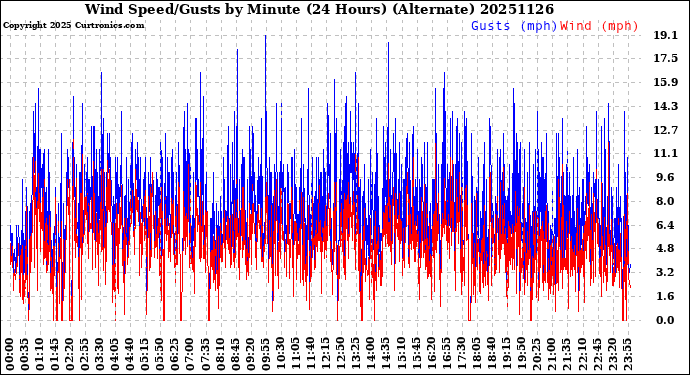This screenshot has height=375, width=690.
Task: Click the 23:20 time axis label
Action: 612,354
